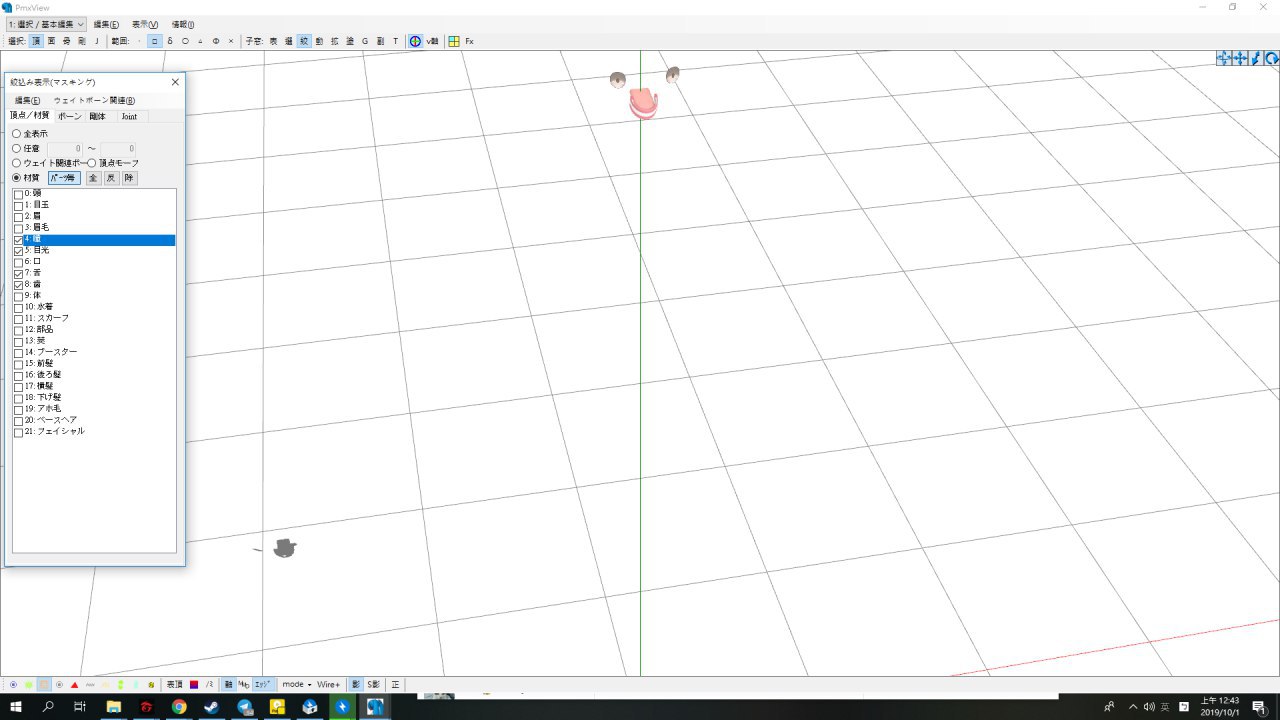Switch to the ボーン tab

click(x=70, y=116)
